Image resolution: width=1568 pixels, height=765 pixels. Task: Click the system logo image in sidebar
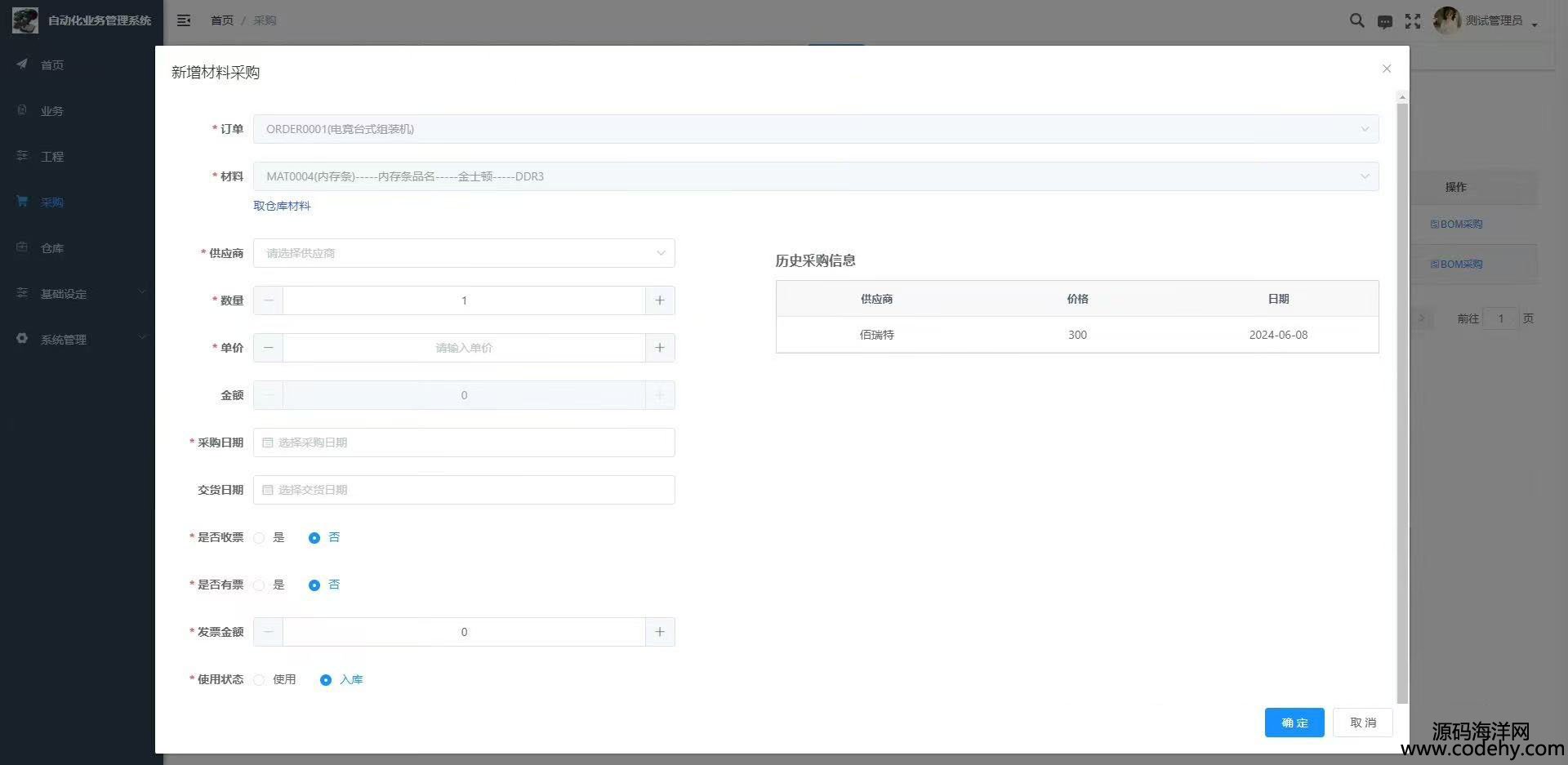[25, 20]
